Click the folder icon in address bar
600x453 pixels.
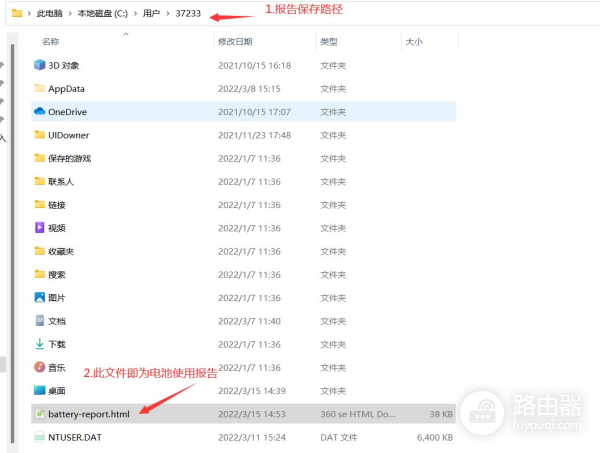click(x=17, y=13)
